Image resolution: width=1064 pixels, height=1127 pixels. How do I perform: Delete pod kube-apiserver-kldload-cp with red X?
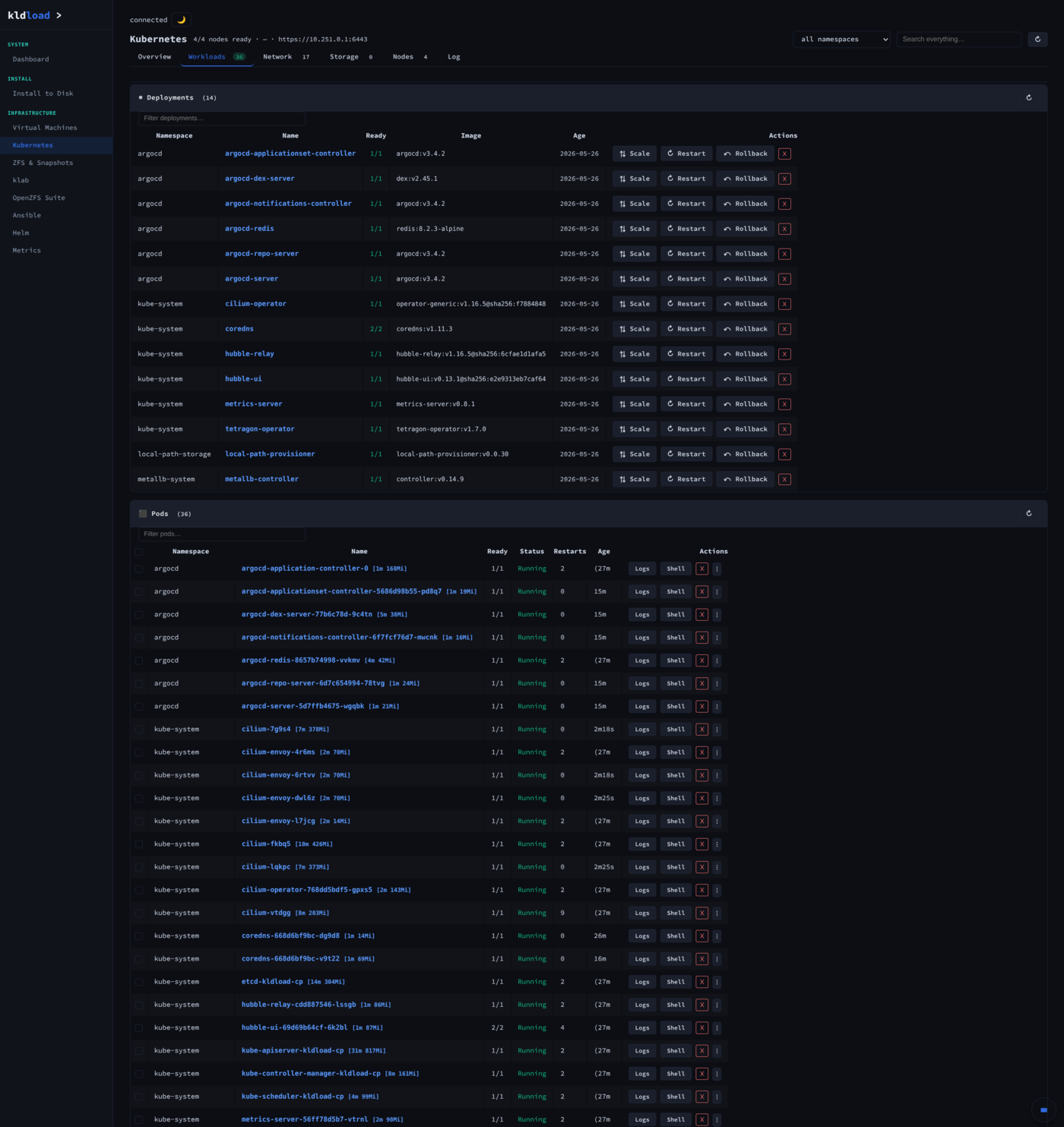point(701,1051)
